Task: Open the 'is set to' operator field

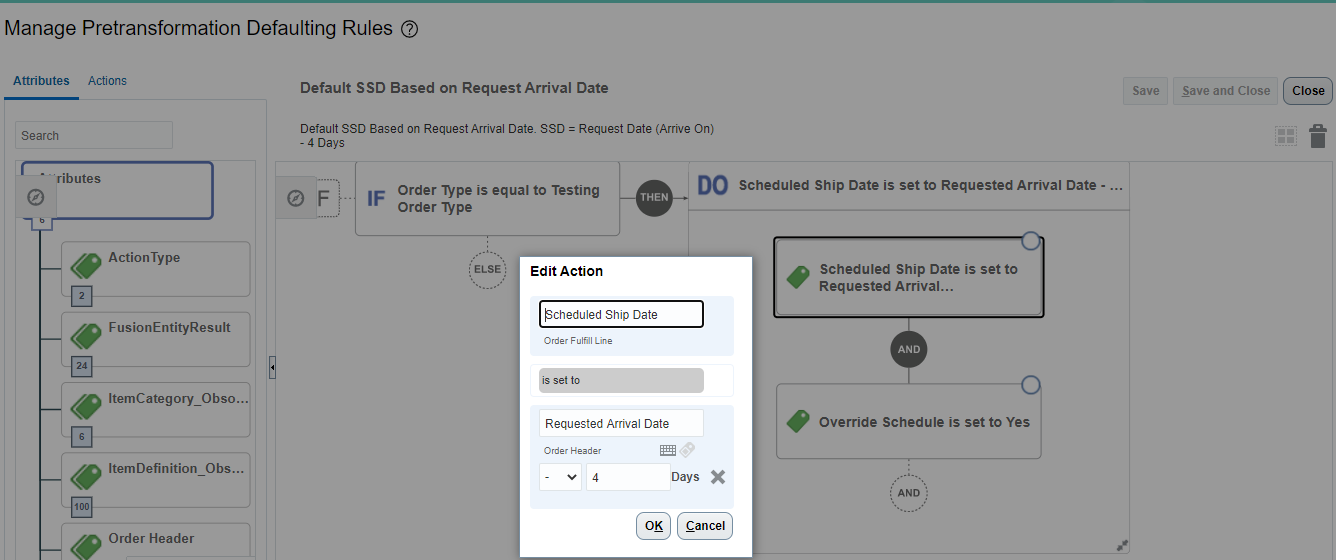Action: pos(621,380)
